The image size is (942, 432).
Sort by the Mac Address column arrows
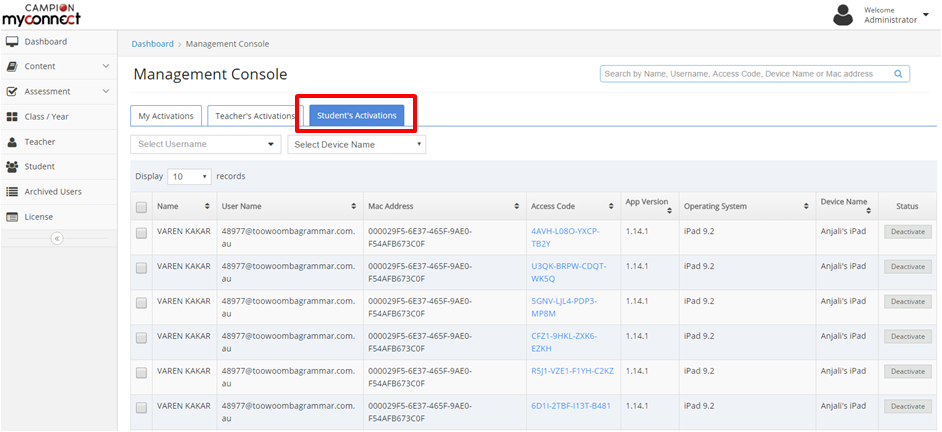click(517, 206)
